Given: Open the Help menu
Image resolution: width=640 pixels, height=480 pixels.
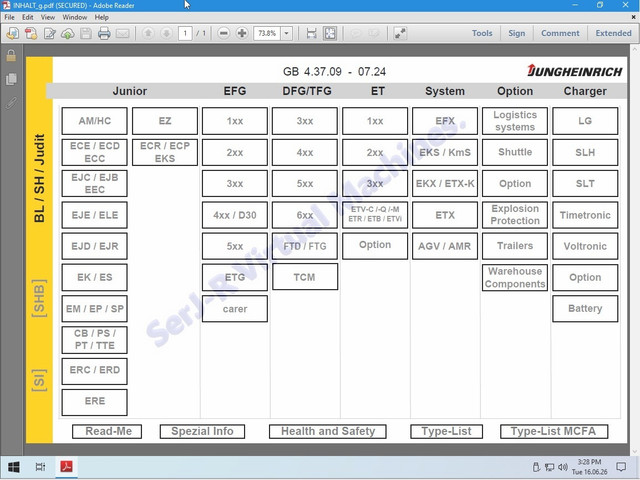Looking at the screenshot, I should (102, 17).
